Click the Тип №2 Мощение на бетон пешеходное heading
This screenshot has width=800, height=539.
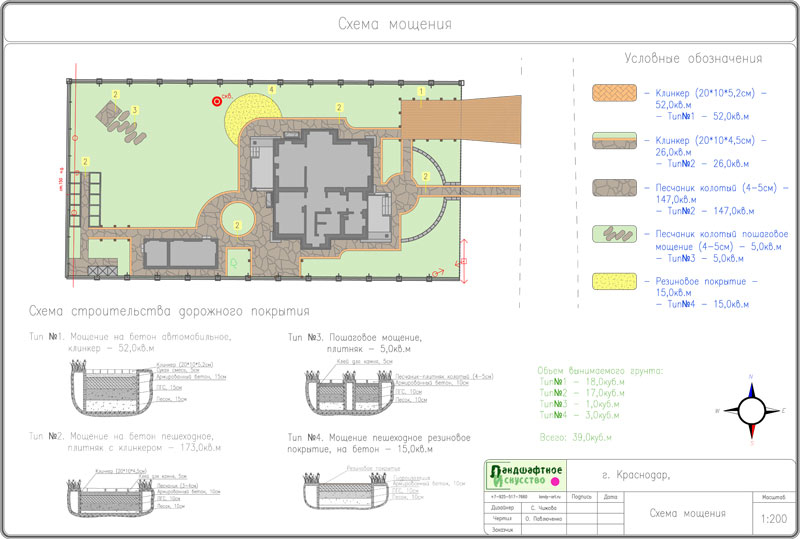click(x=125, y=442)
